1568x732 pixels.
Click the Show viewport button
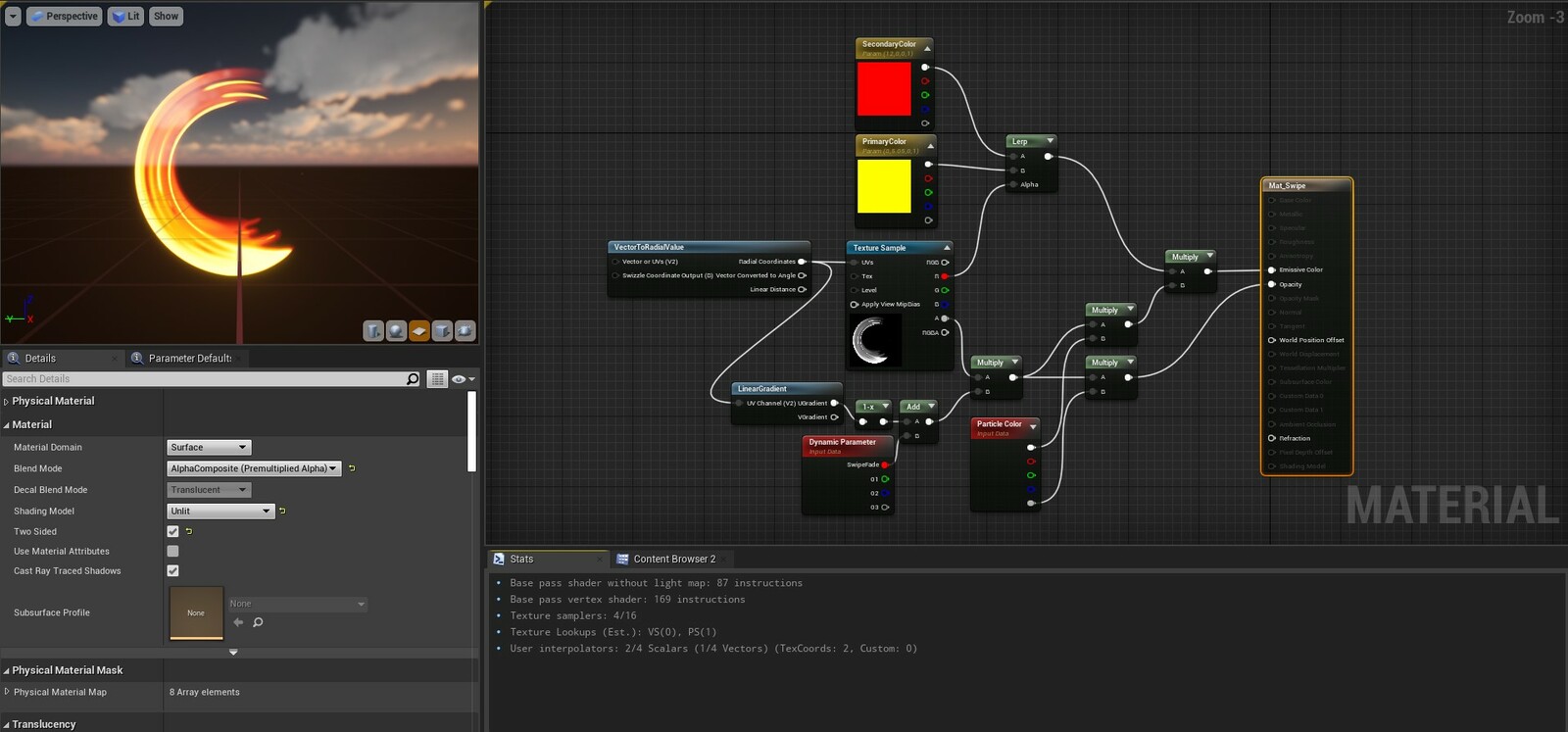(166, 17)
